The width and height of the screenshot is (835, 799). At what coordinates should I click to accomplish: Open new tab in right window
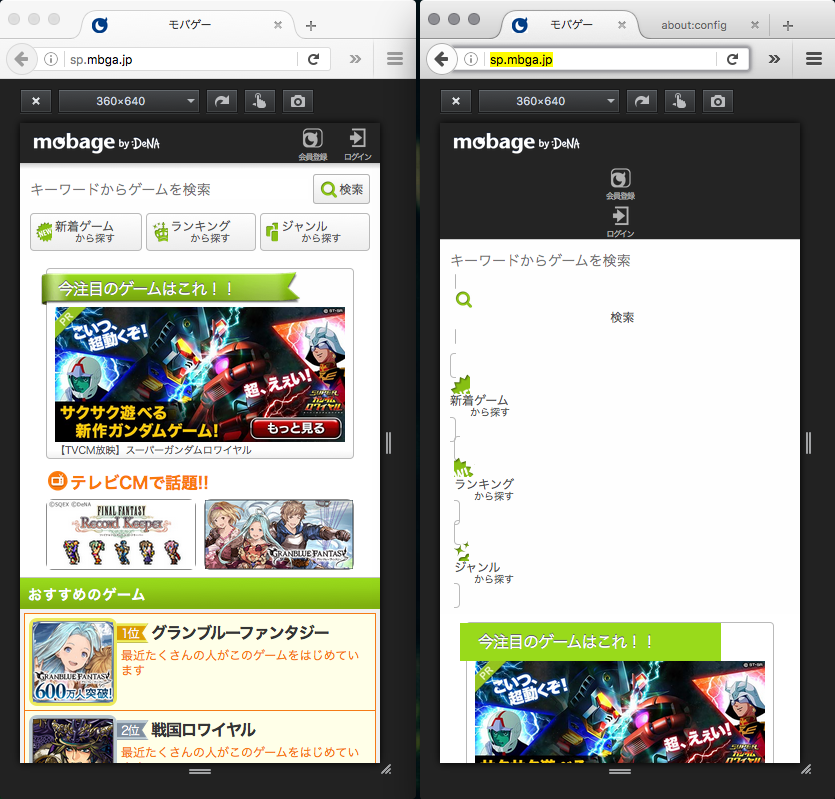[x=788, y=26]
